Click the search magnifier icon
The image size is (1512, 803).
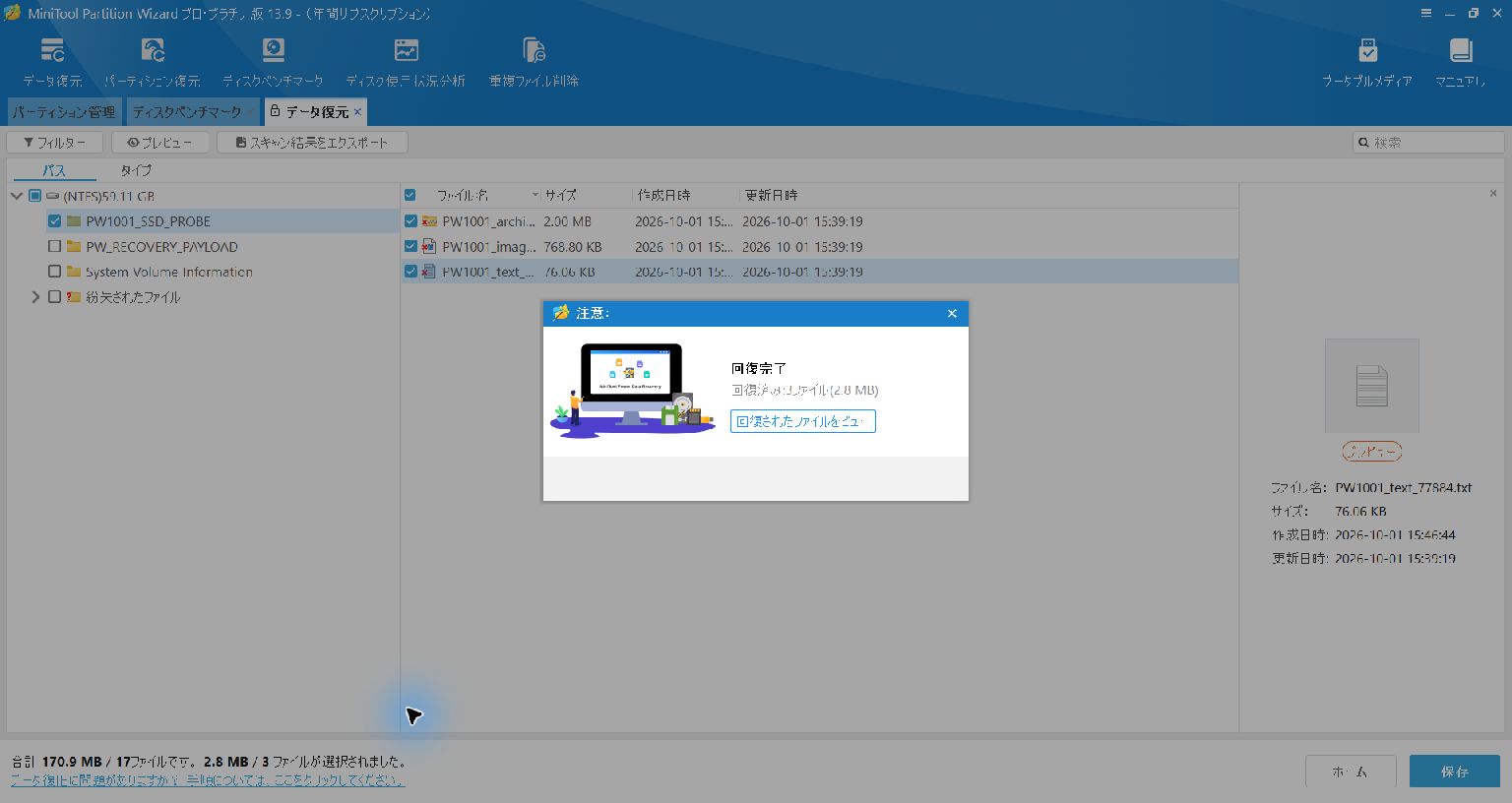(x=1363, y=143)
